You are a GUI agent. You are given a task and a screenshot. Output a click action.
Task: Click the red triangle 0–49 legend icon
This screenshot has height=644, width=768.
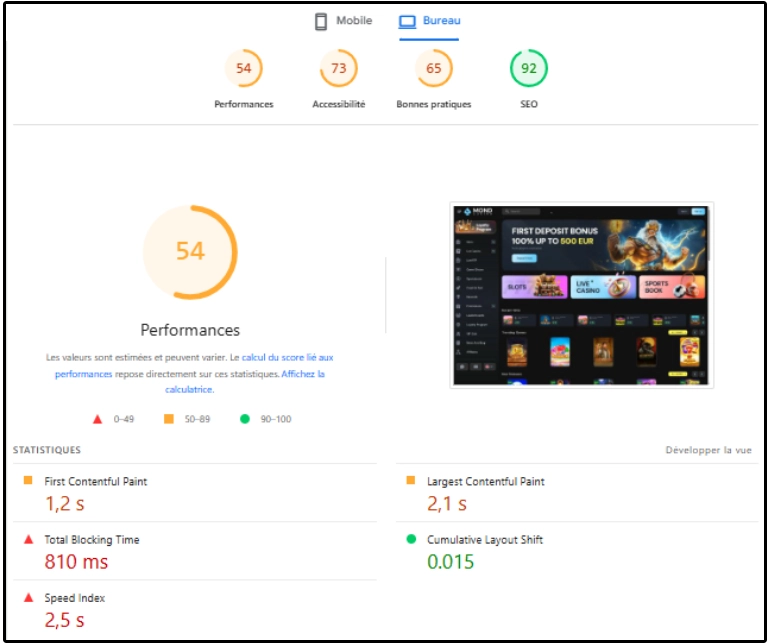[97, 419]
